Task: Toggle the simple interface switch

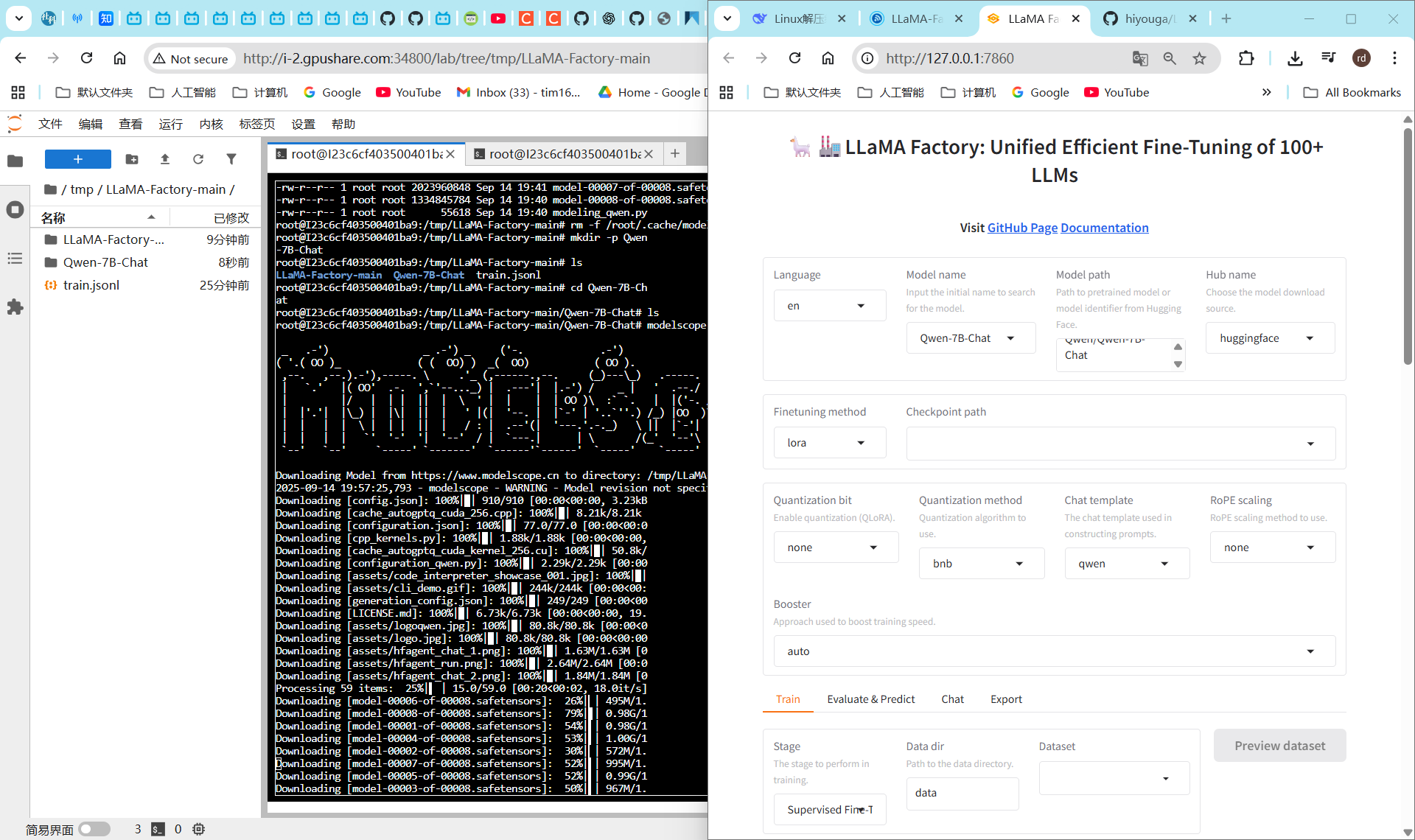Action: [x=94, y=829]
